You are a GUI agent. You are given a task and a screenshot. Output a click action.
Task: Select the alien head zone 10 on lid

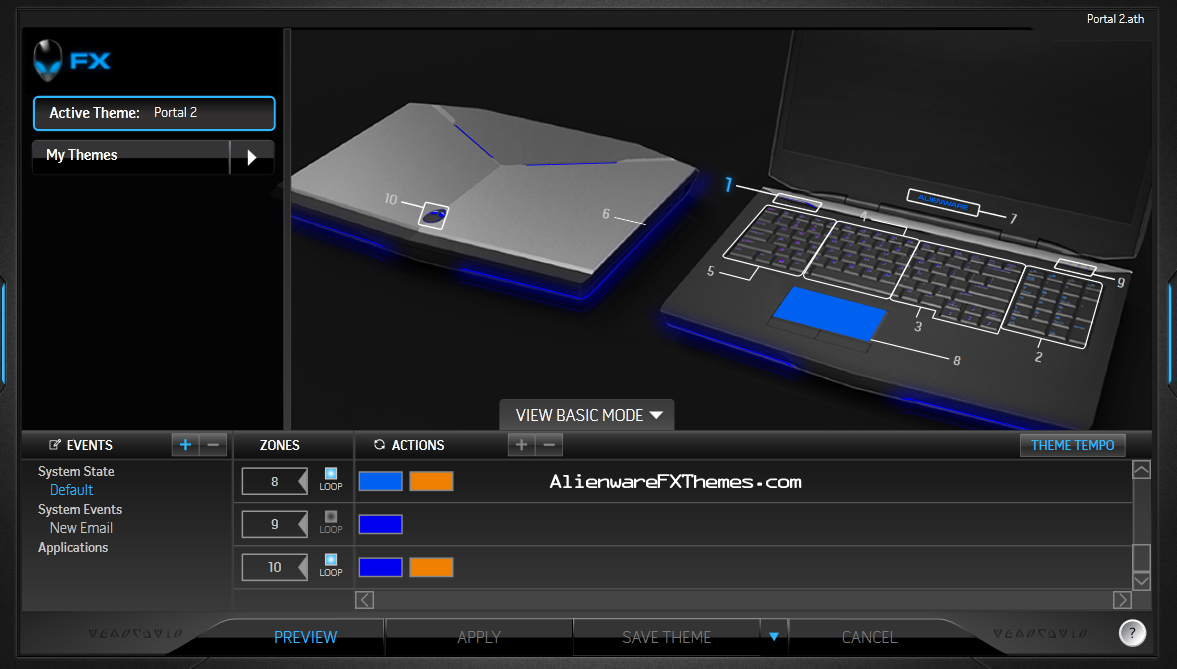[433, 215]
